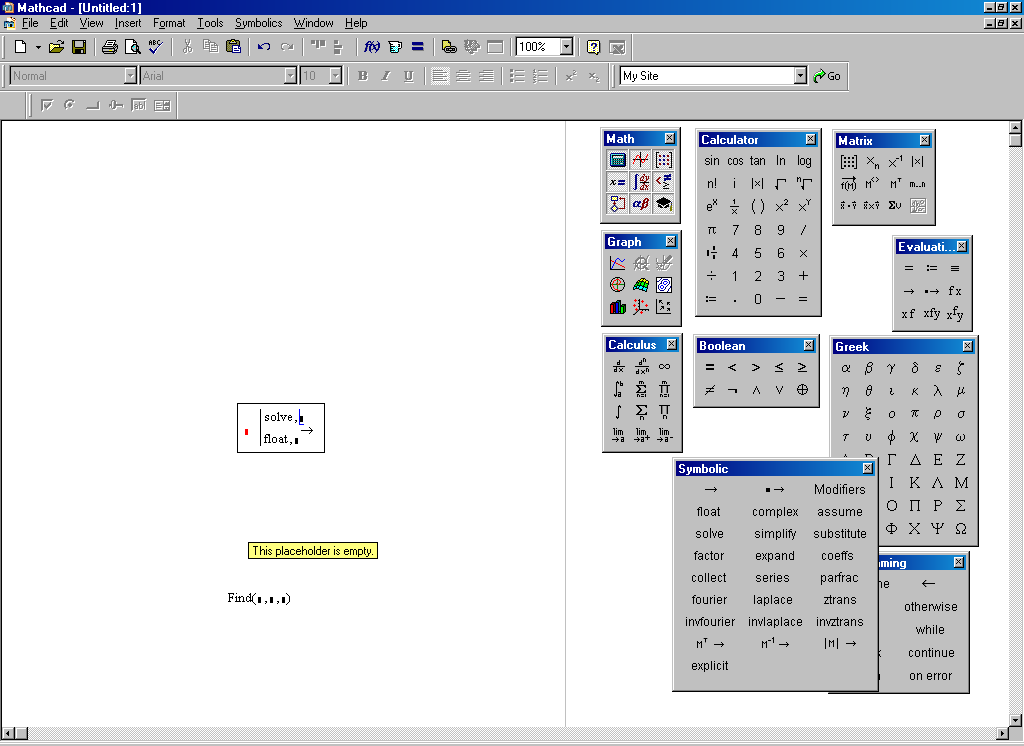Open the My Site address dropdown

click(801, 76)
